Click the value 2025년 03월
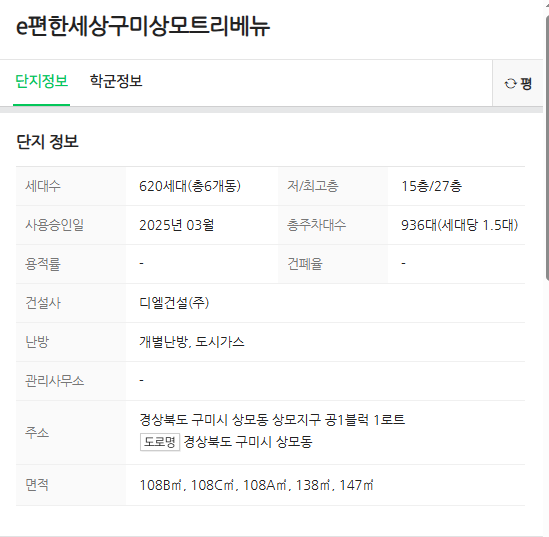The height and width of the screenshot is (537, 549). click(x=176, y=225)
